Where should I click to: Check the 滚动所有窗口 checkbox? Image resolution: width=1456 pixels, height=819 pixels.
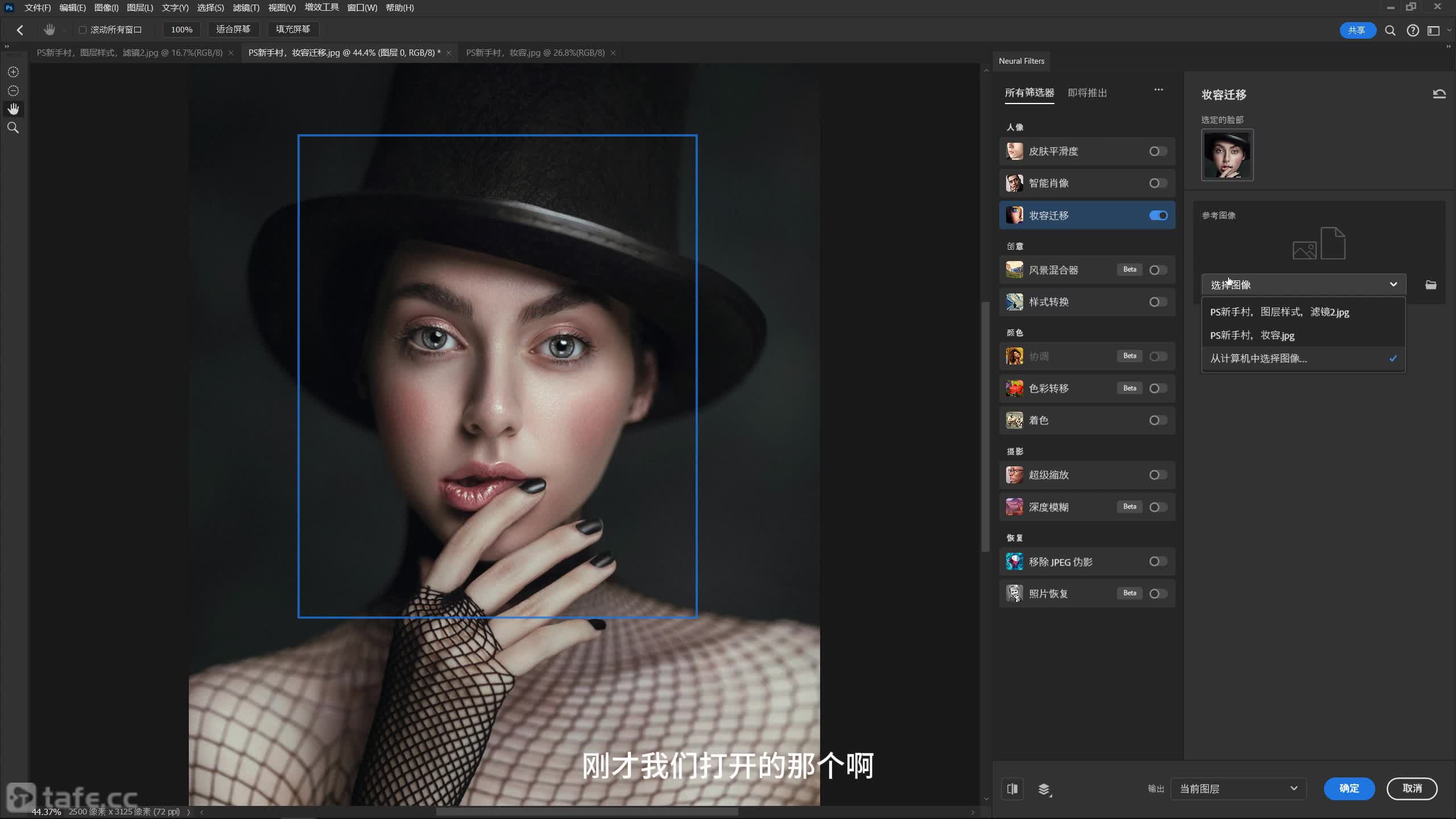(x=82, y=30)
